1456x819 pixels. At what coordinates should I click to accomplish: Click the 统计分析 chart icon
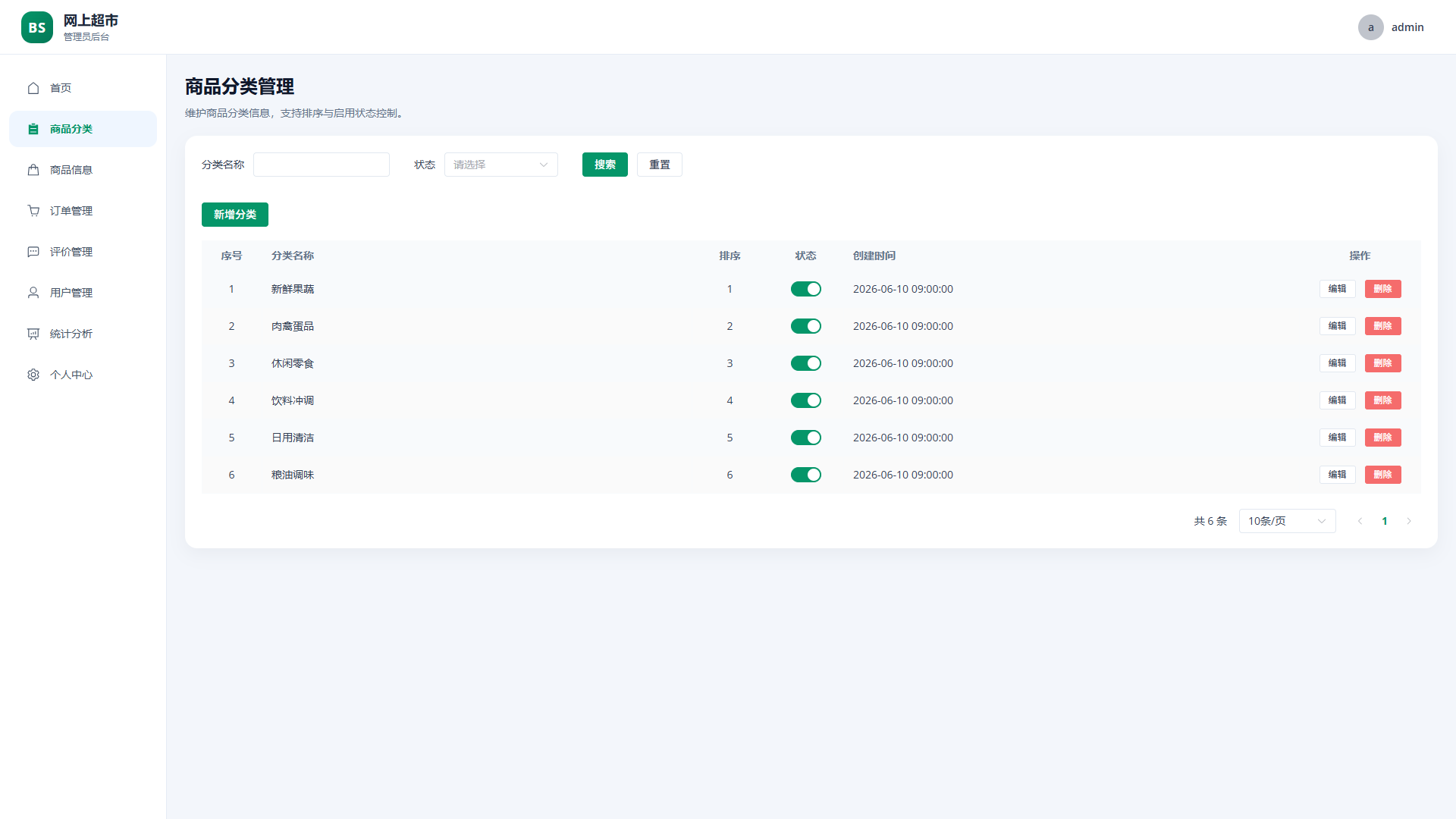pyautogui.click(x=33, y=334)
